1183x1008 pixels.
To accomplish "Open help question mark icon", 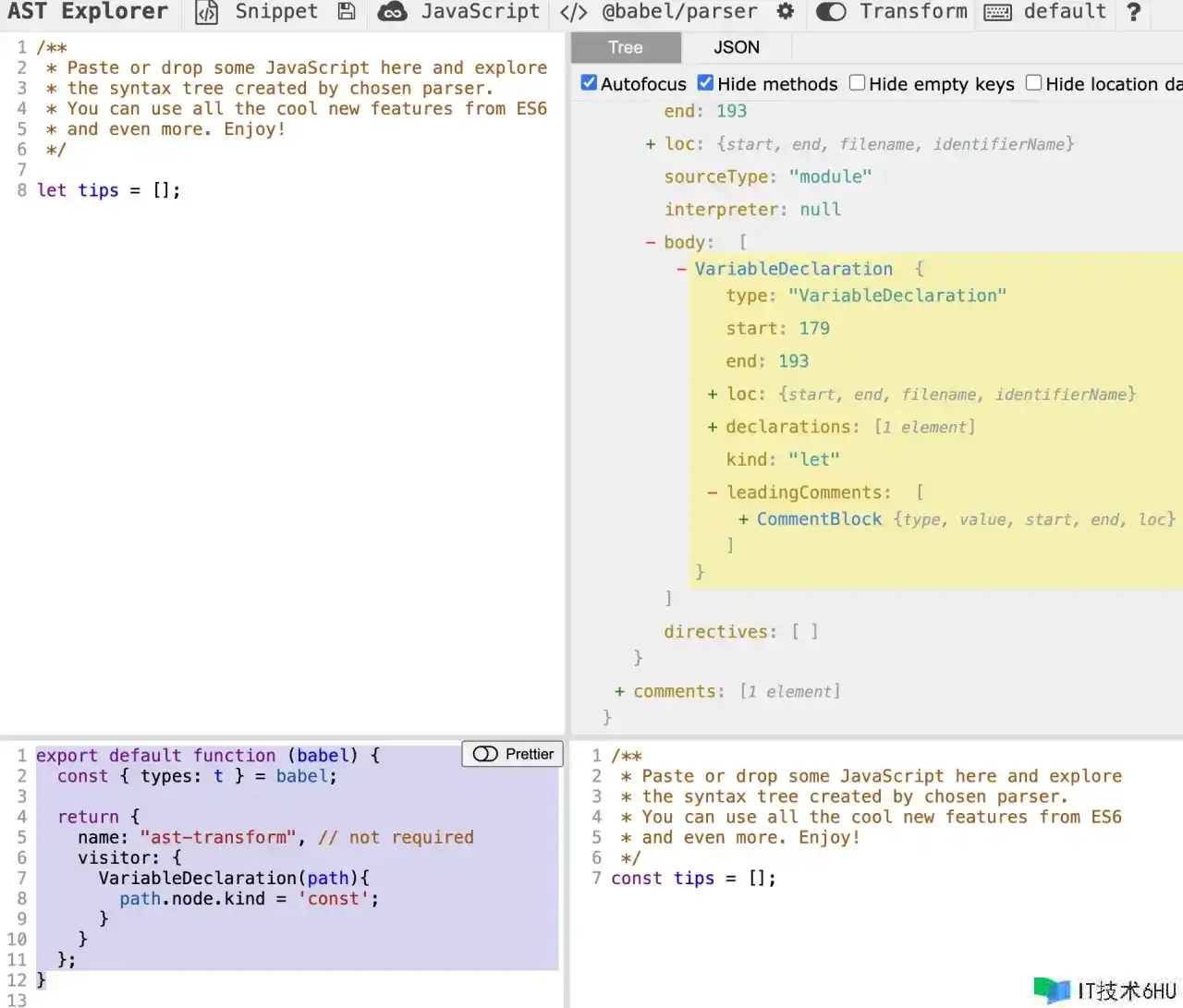I will tap(1134, 12).
